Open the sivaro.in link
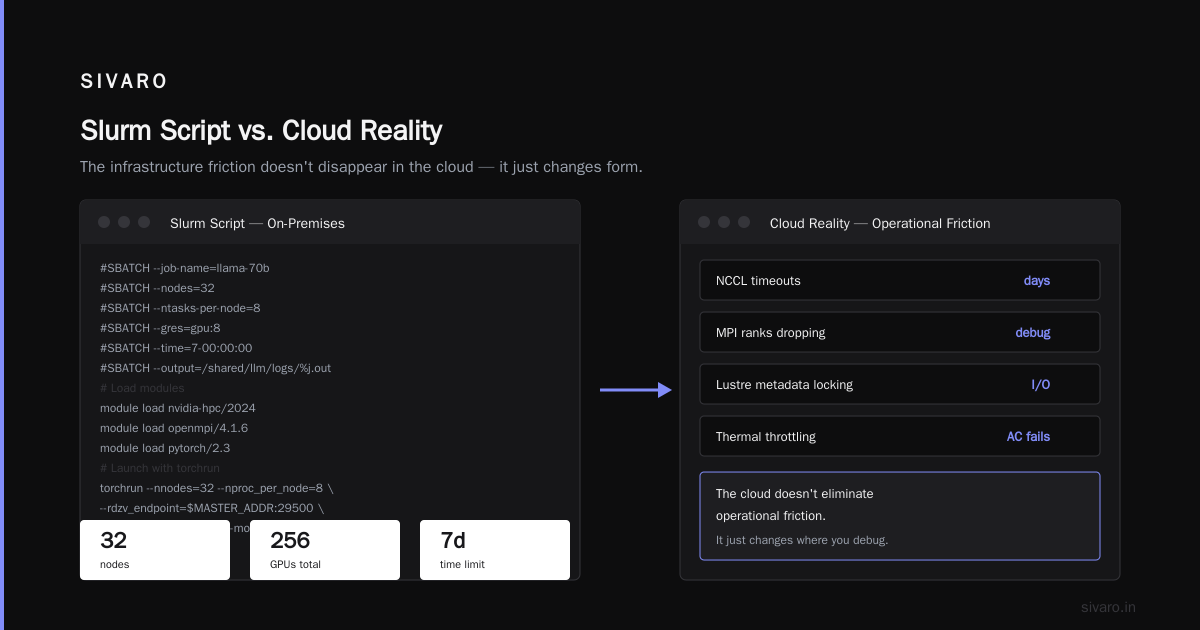The height and width of the screenshot is (630, 1200). tap(1109, 607)
